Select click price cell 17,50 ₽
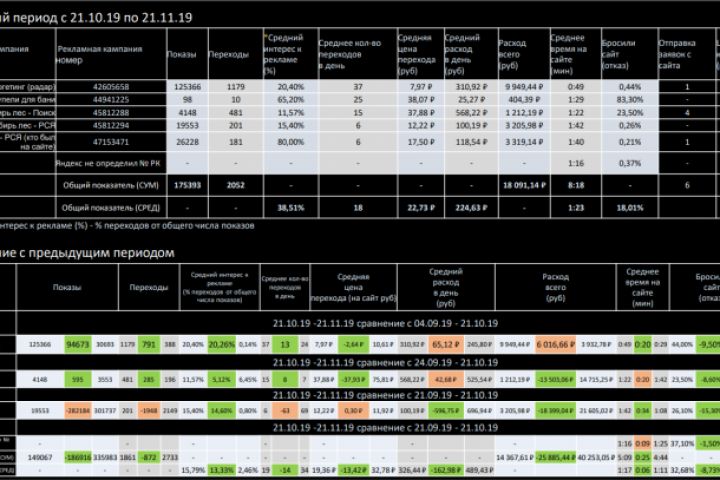 (421, 142)
